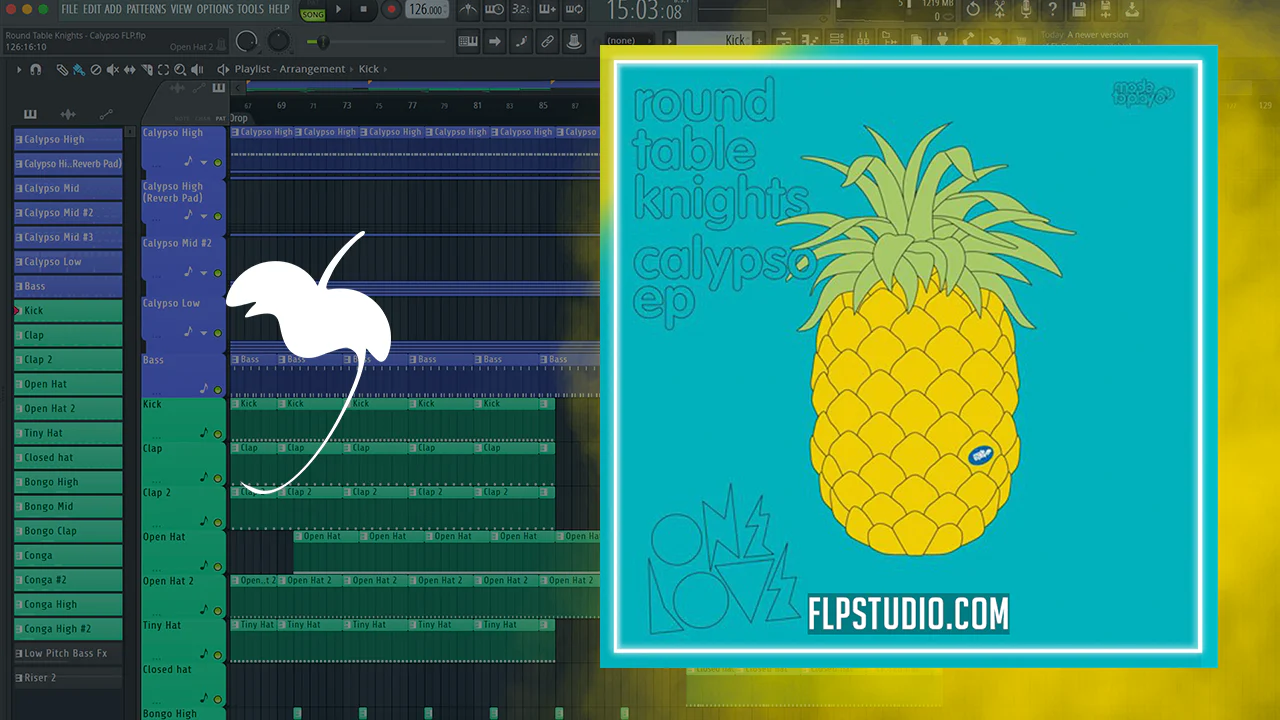Enable the wait-for-input-before-recording icon
The image size is (1280, 720).
(494, 11)
